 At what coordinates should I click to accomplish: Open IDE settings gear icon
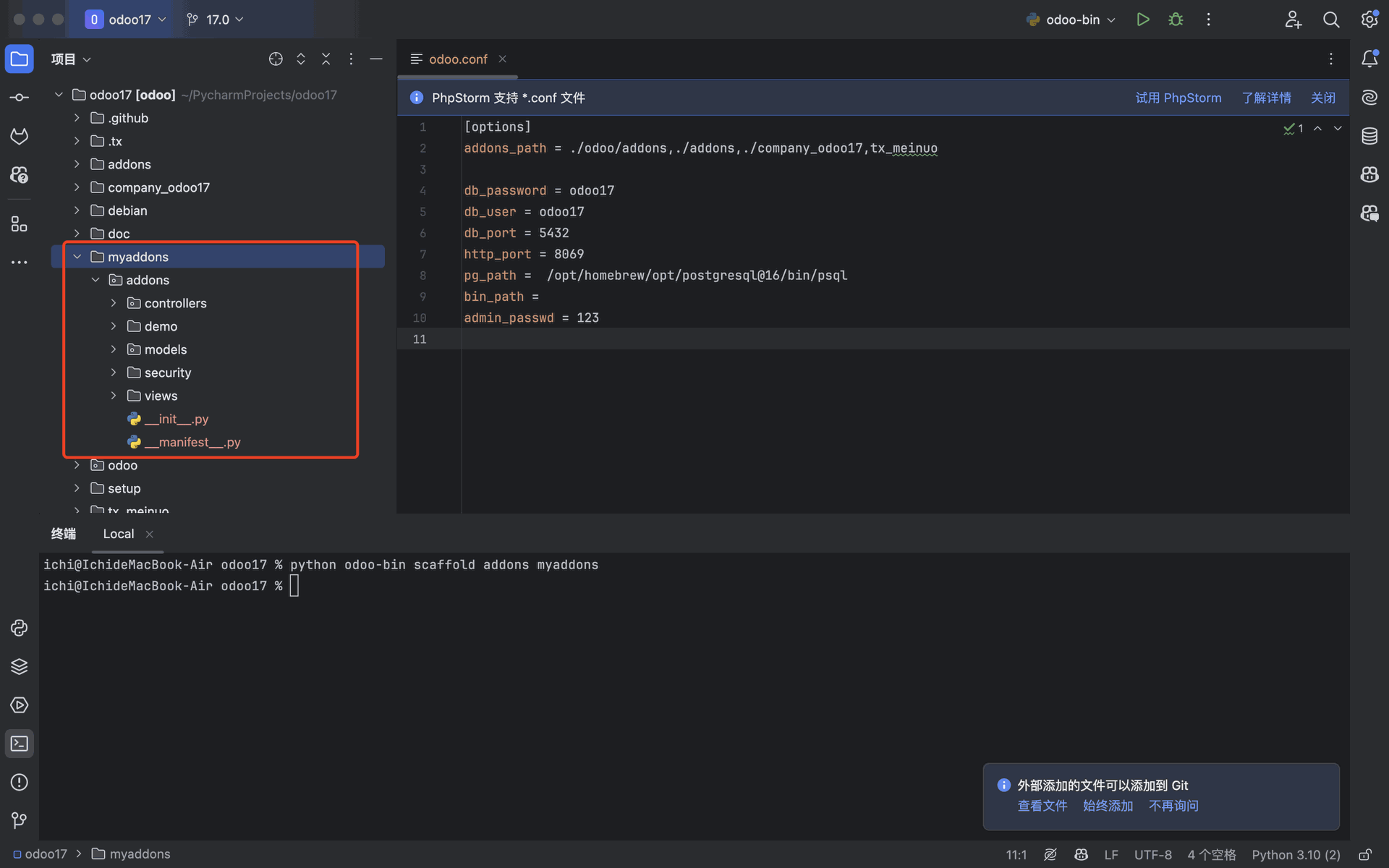pyautogui.click(x=1369, y=20)
